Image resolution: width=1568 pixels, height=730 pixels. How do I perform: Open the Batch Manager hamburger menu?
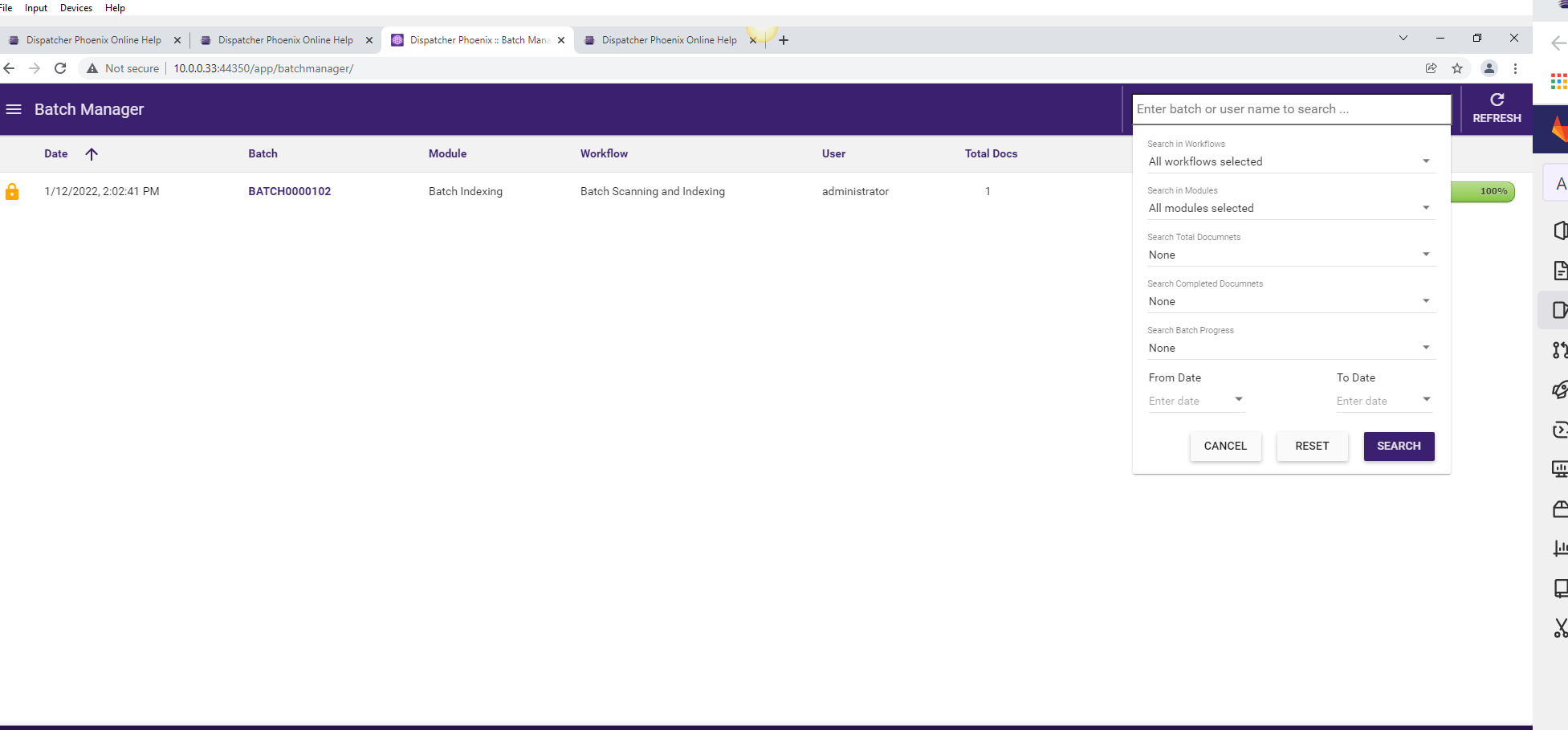pos(14,109)
